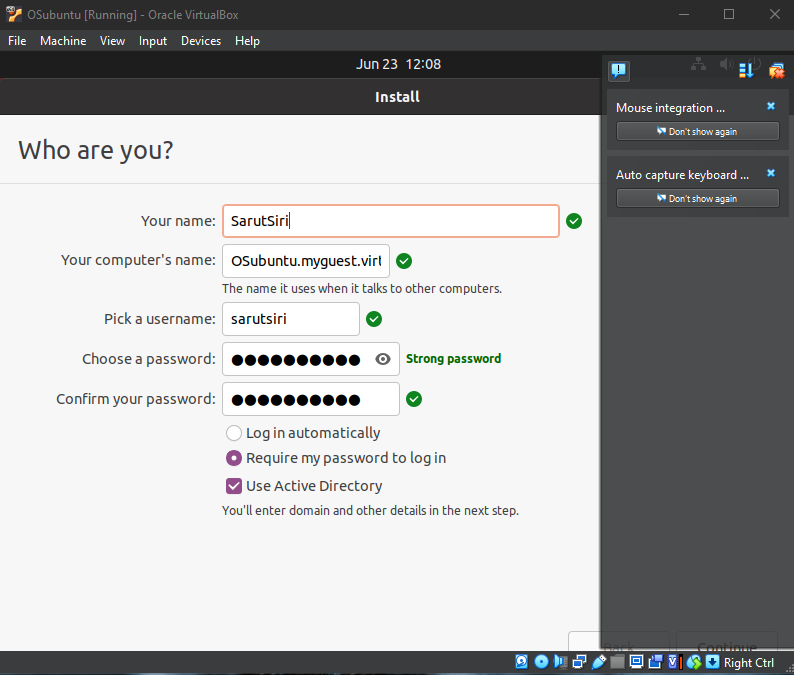Click the notification center icon with exclamation mark

(x=619, y=70)
